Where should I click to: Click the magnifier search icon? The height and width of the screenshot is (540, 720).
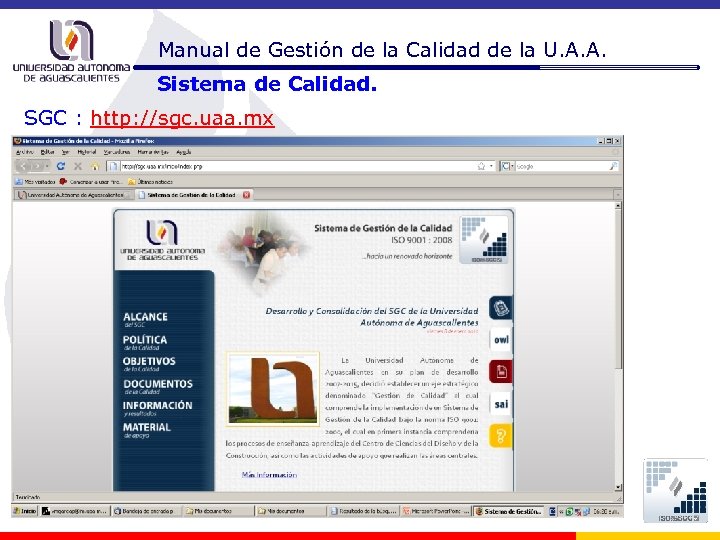point(613,166)
